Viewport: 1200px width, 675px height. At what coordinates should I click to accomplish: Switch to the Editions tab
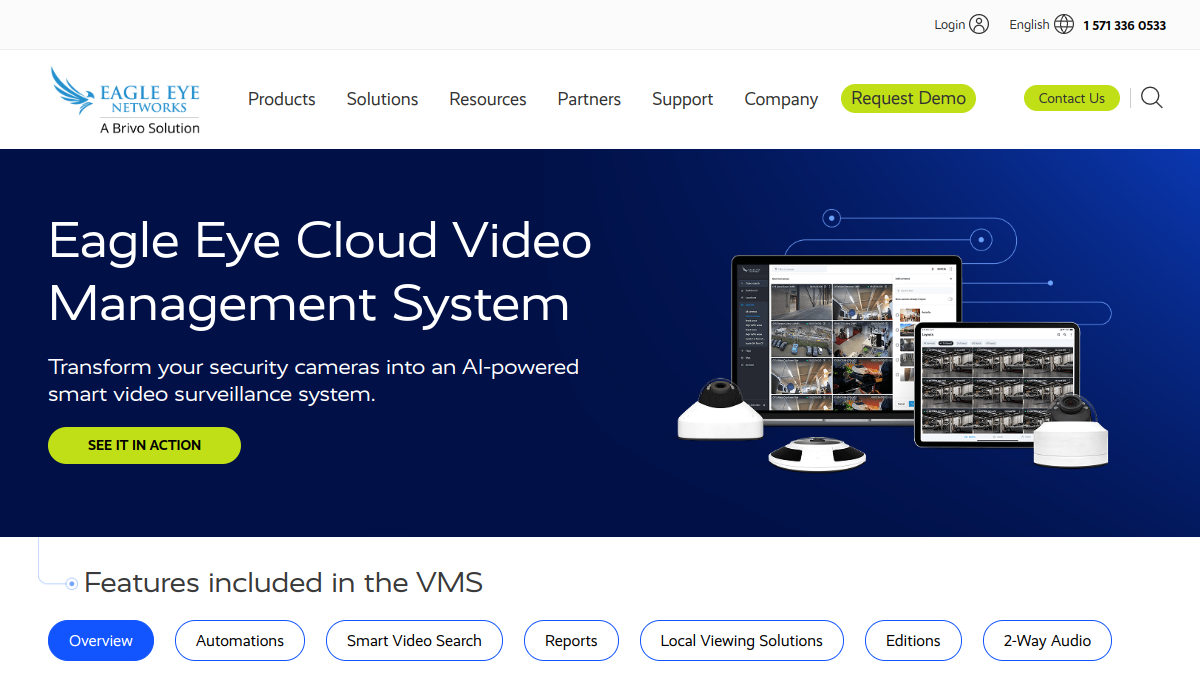(913, 641)
